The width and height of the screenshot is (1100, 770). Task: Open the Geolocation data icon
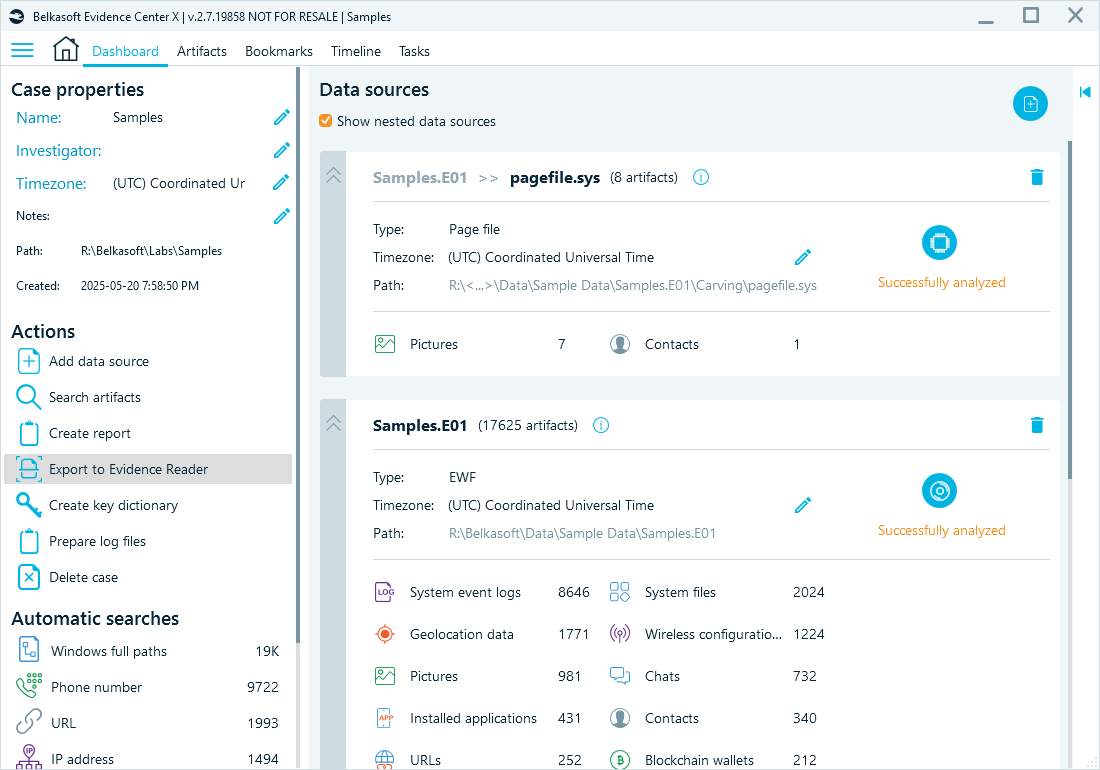tap(385, 634)
